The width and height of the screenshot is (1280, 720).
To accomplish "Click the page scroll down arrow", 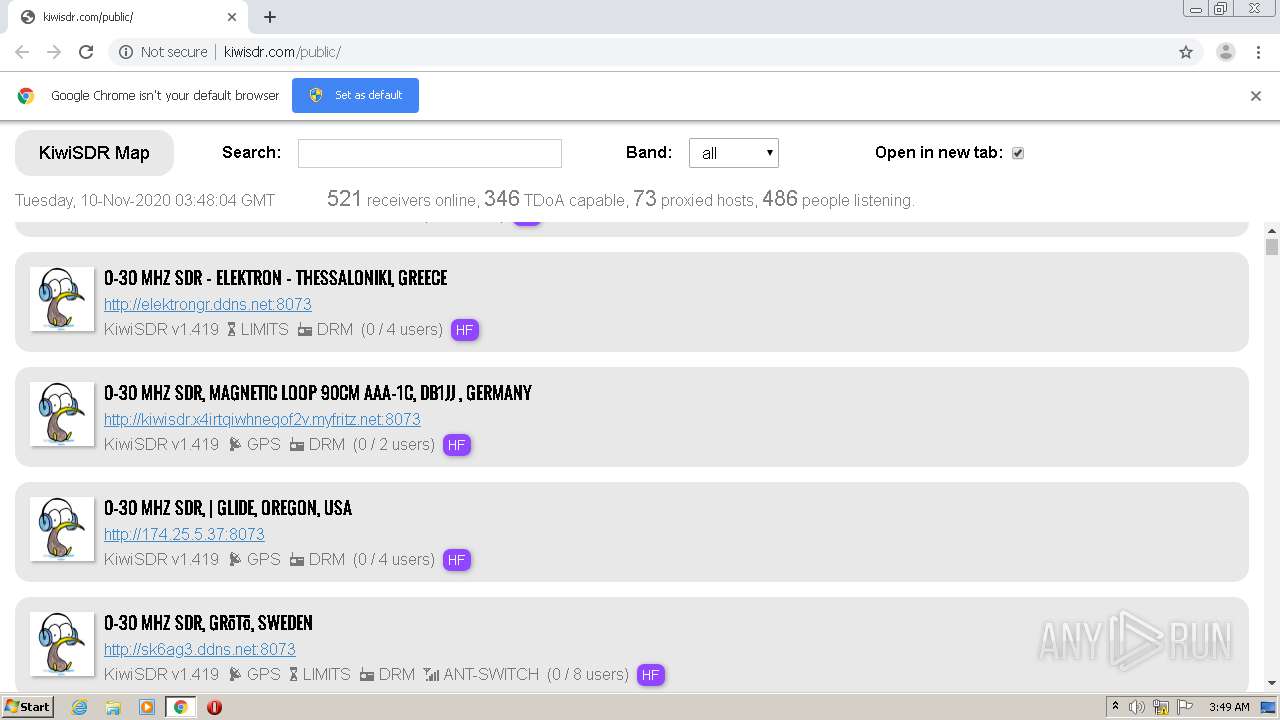I will [x=1272, y=683].
